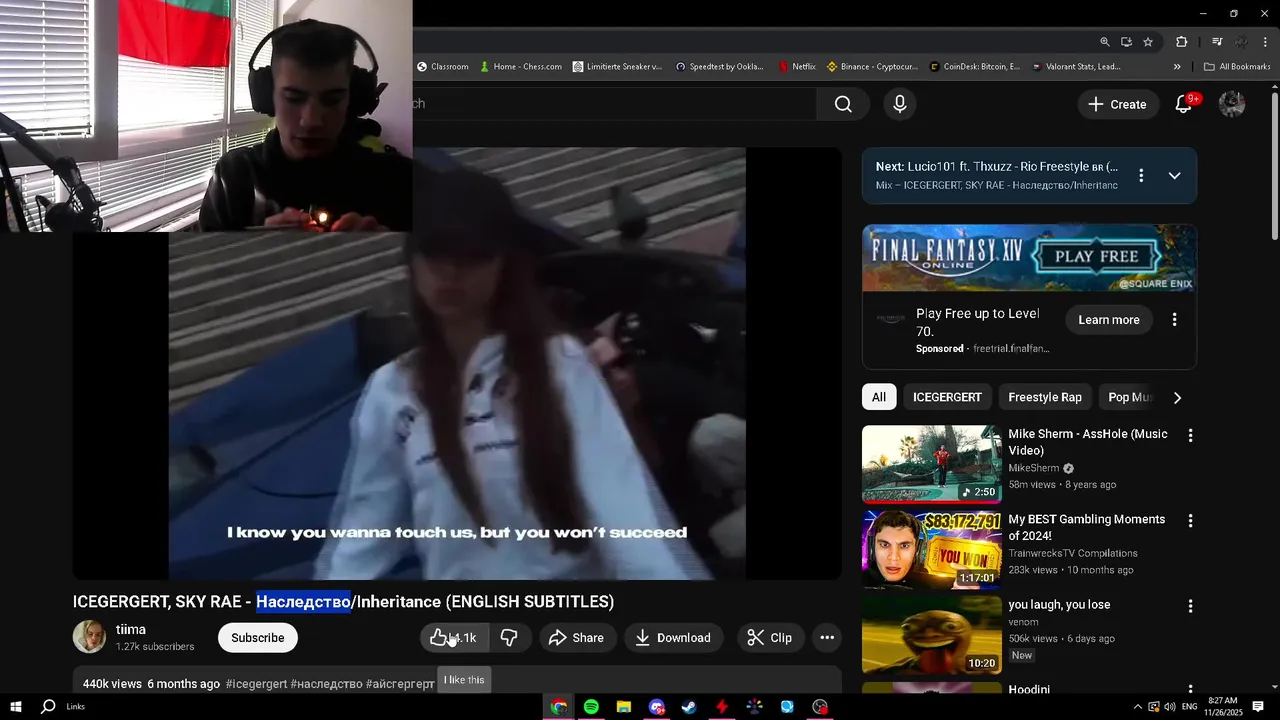The height and width of the screenshot is (720, 1280).
Task: Click the page vertical scrollbar
Action: [x=1275, y=165]
